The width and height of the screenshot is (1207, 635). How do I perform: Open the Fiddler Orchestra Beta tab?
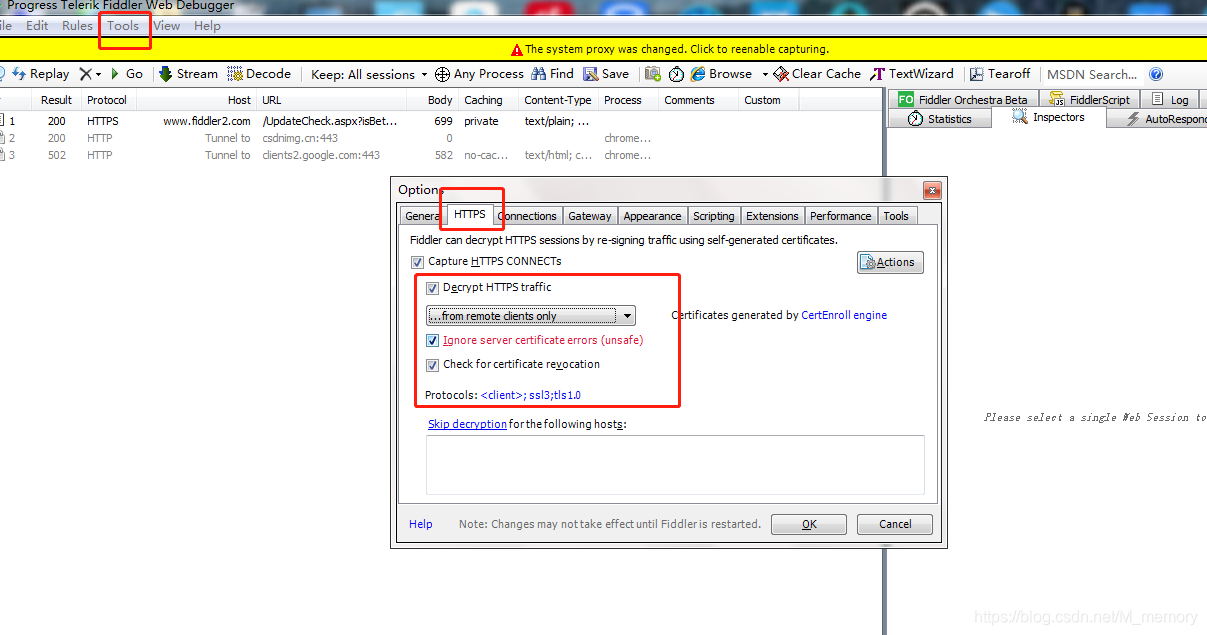point(962,99)
